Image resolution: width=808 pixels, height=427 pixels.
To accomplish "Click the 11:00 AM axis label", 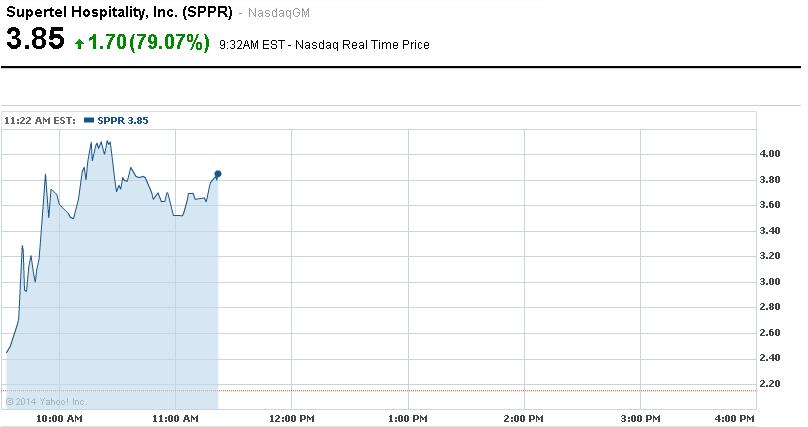I will [x=175, y=417].
